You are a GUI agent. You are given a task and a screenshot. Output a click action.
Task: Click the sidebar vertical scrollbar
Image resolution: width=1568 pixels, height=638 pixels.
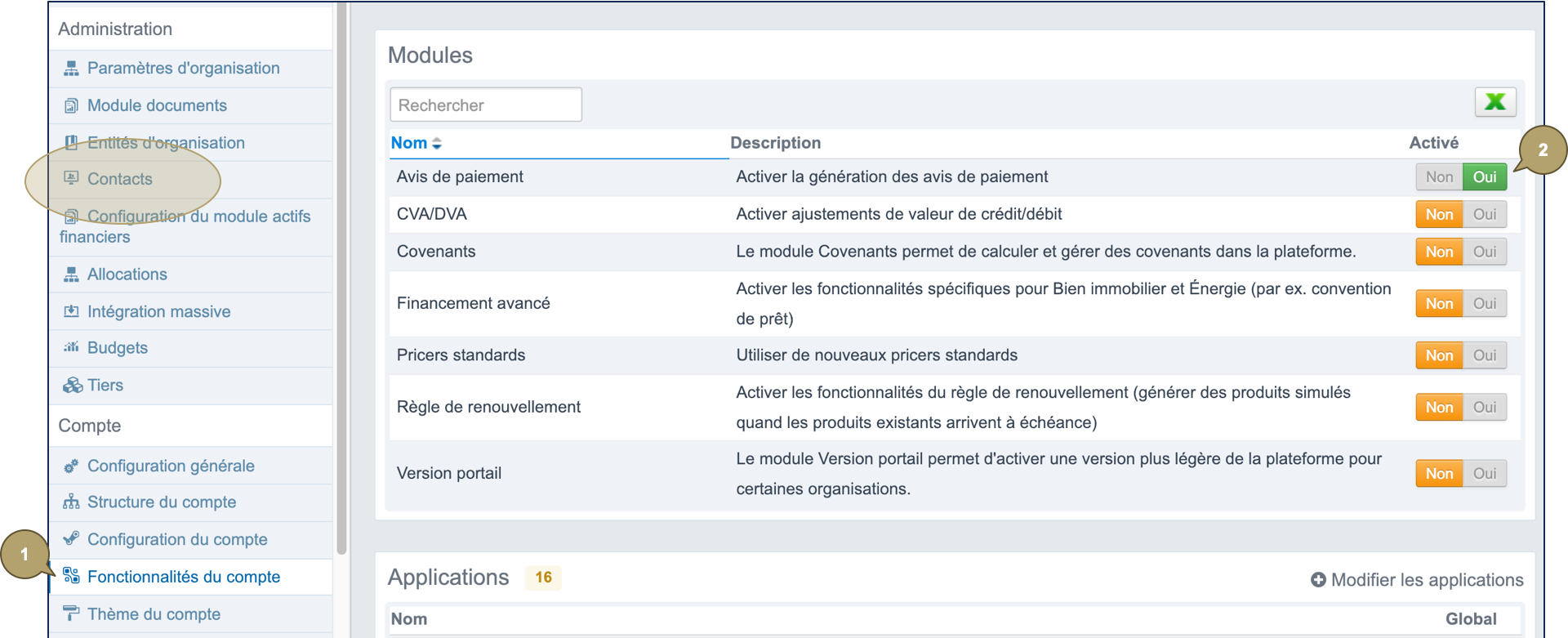[341, 278]
